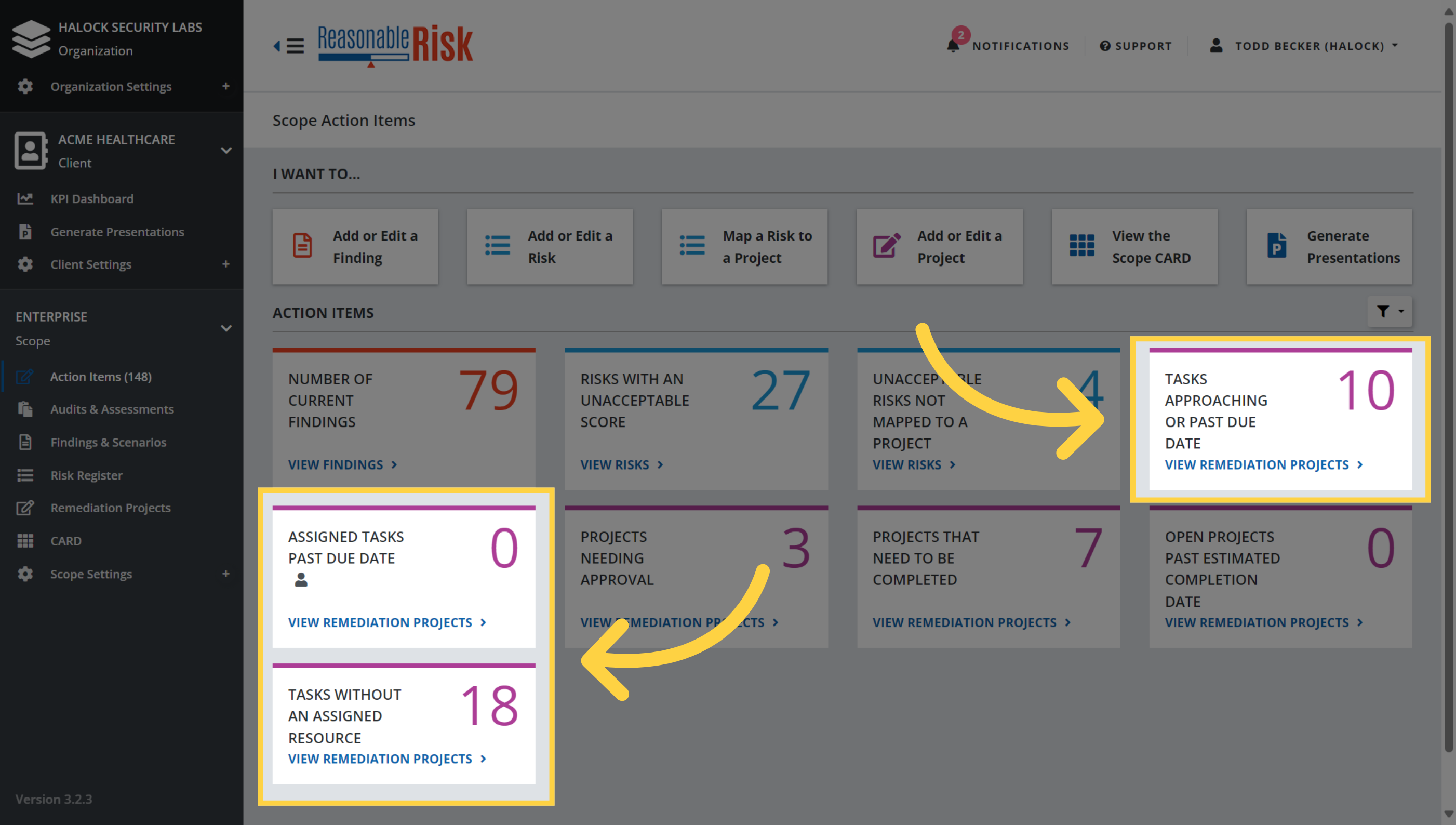Click View Findings link
The height and width of the screenshot is (825, 1456).
pyautogui.click(x=343, y=464)
